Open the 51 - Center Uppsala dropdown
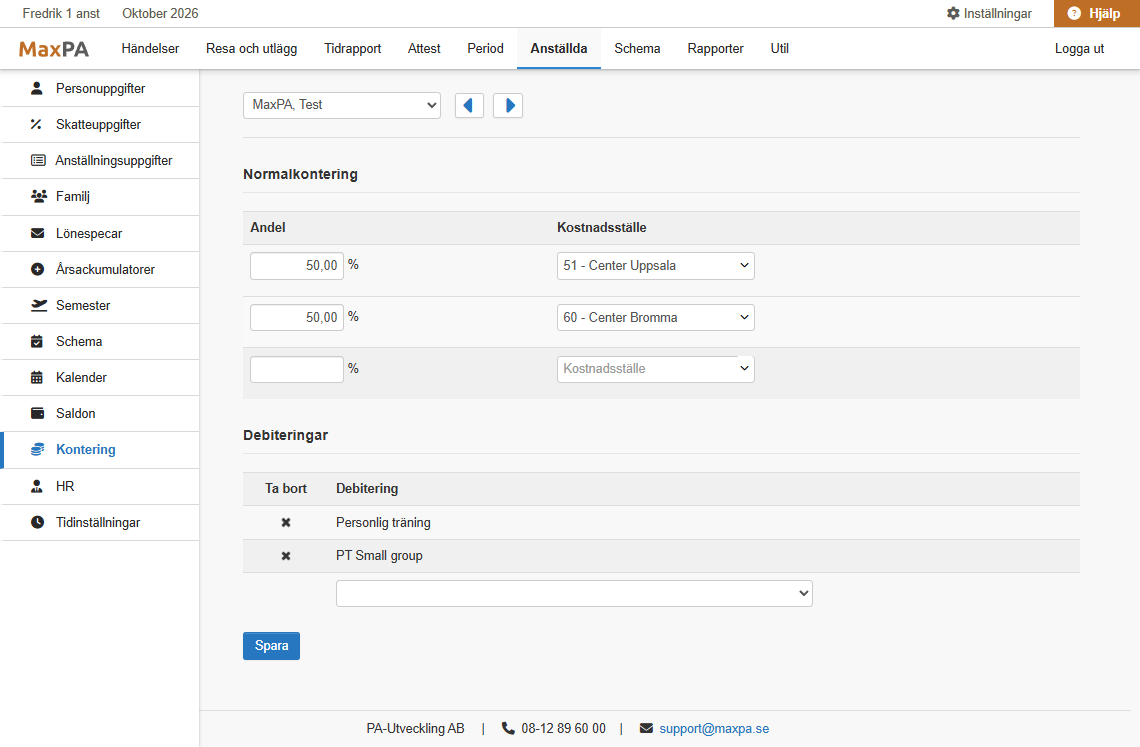The image size is (1140, 747). click(x=656, y=265)
